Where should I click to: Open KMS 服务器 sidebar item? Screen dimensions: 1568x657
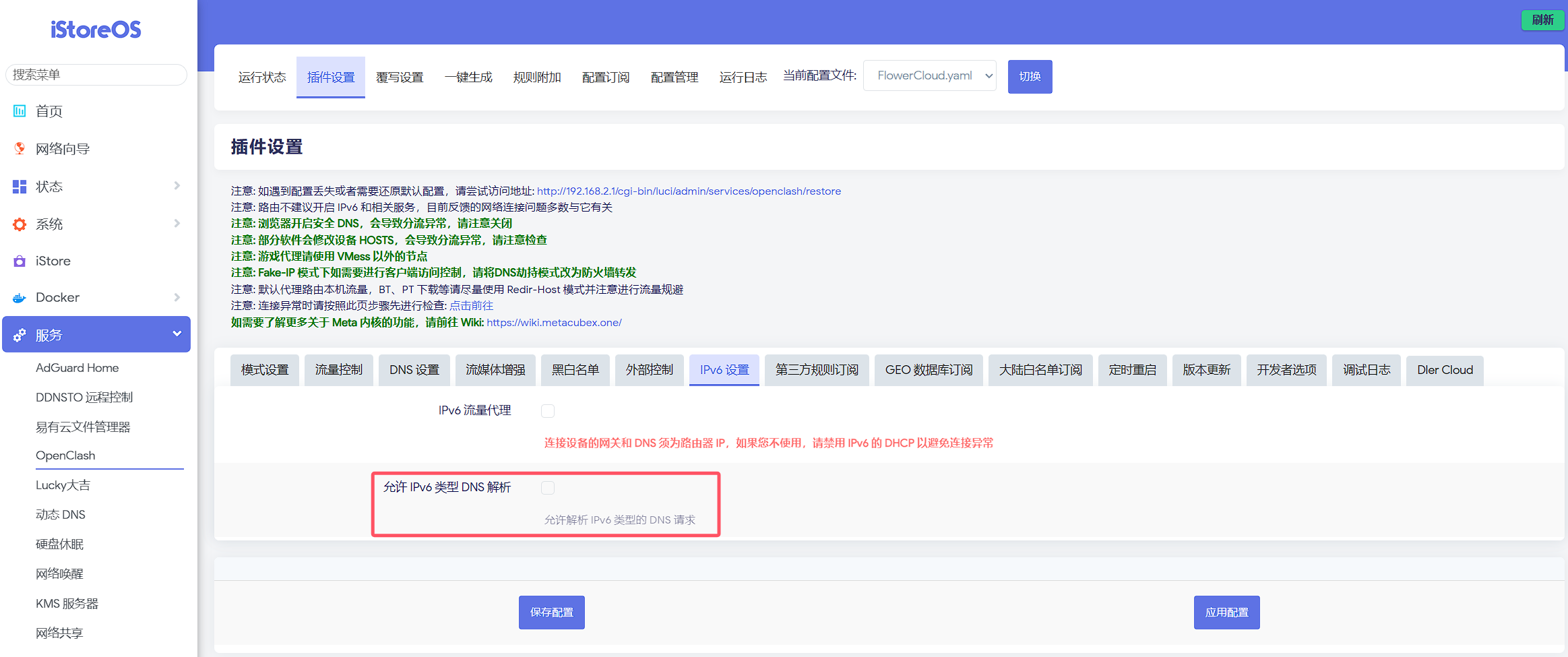pos(67,604)
